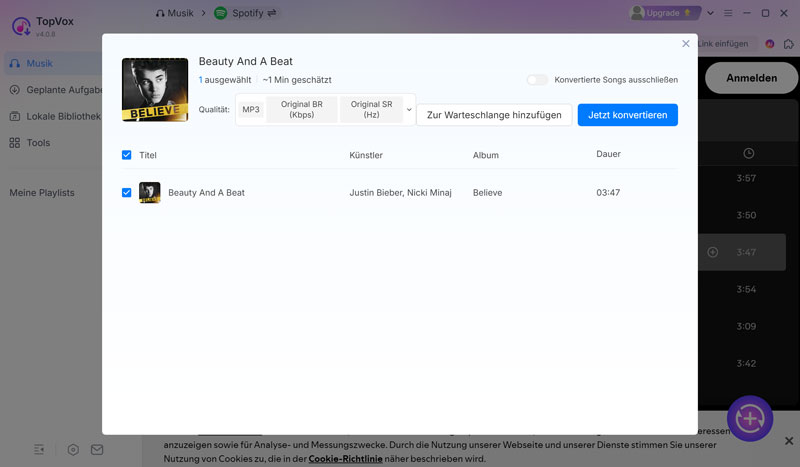The height and width of the screenshot is (467, 800).
Task: Uncheck the Beauty And A Beat checkbox
Action: 127,192
